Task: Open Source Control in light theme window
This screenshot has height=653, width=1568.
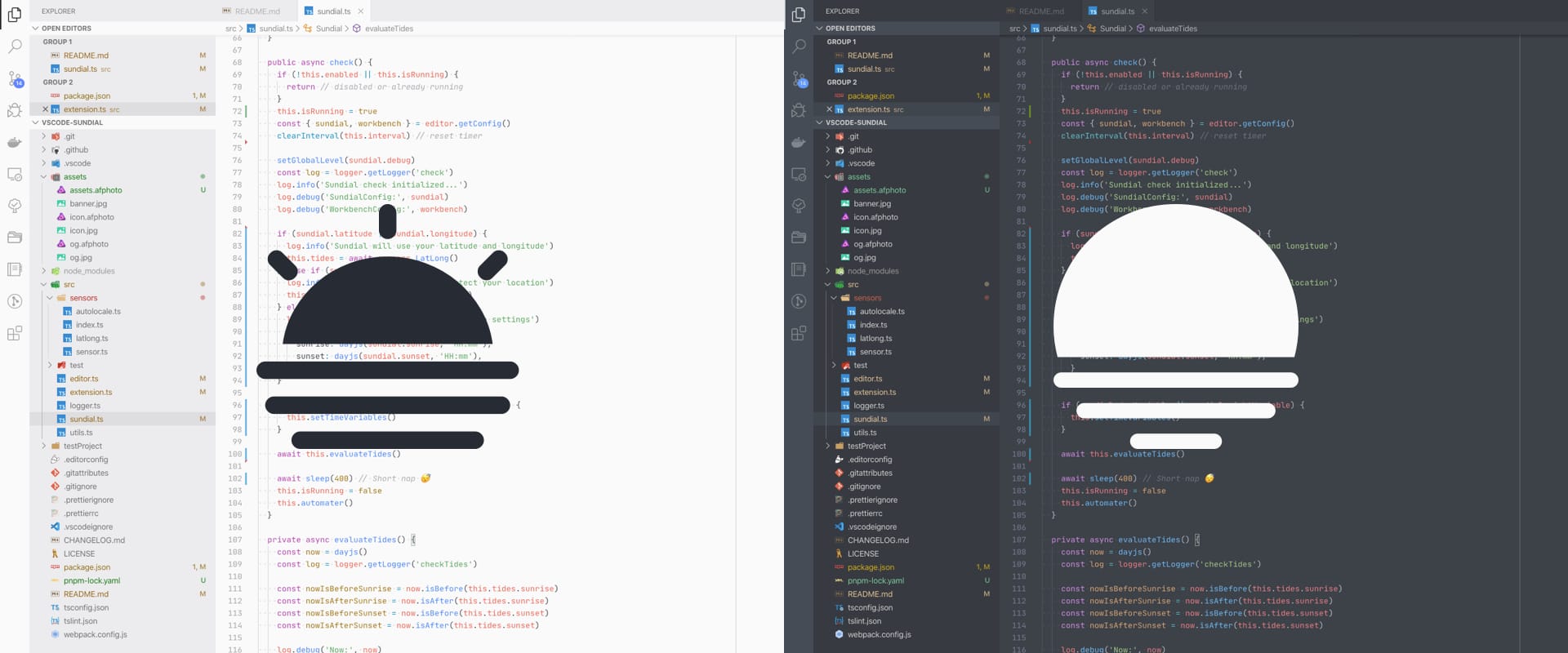Action: coord(15,78)
